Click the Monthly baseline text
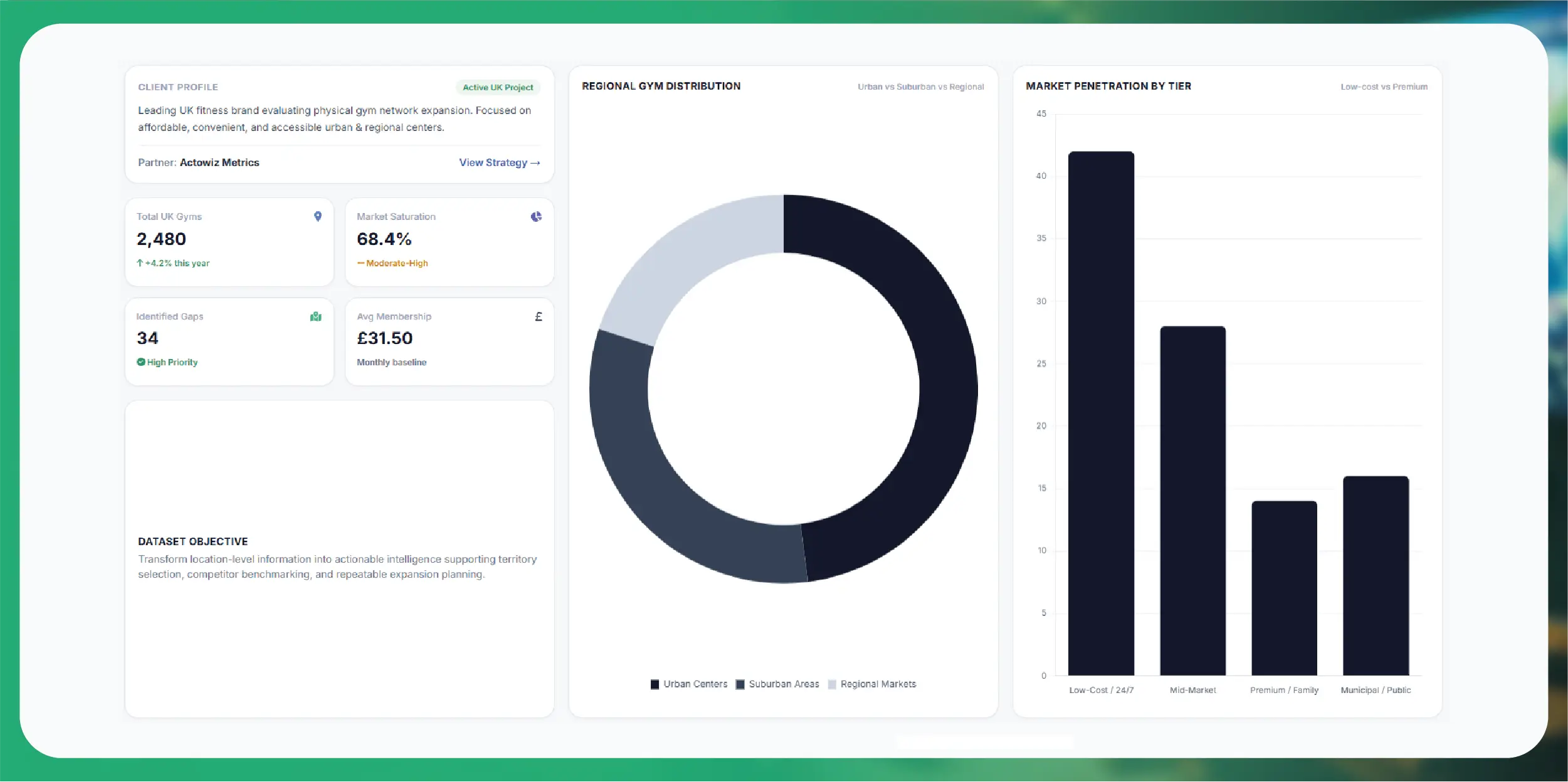 point(392,362)
